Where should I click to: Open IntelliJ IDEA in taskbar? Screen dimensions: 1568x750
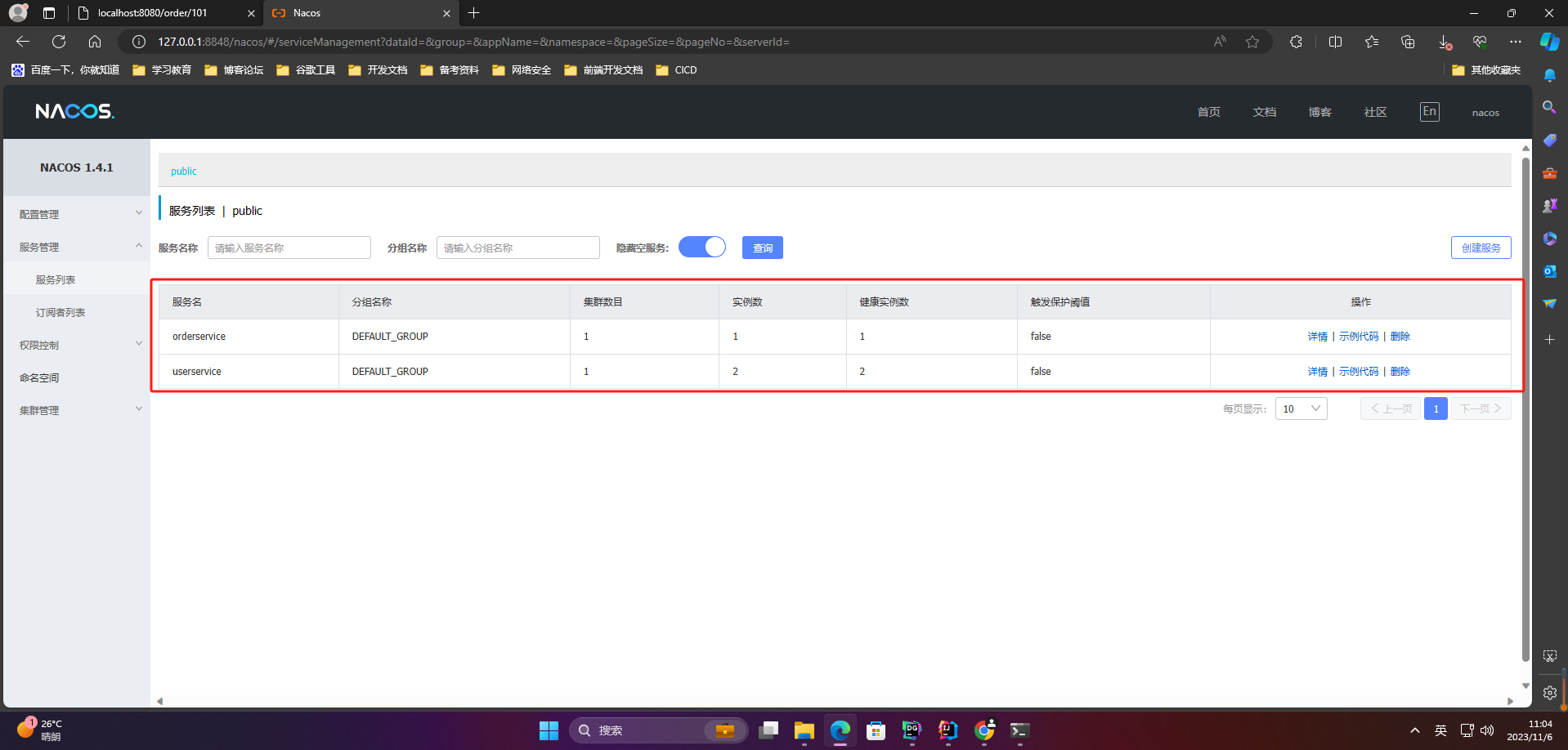[x=948, y=730]
